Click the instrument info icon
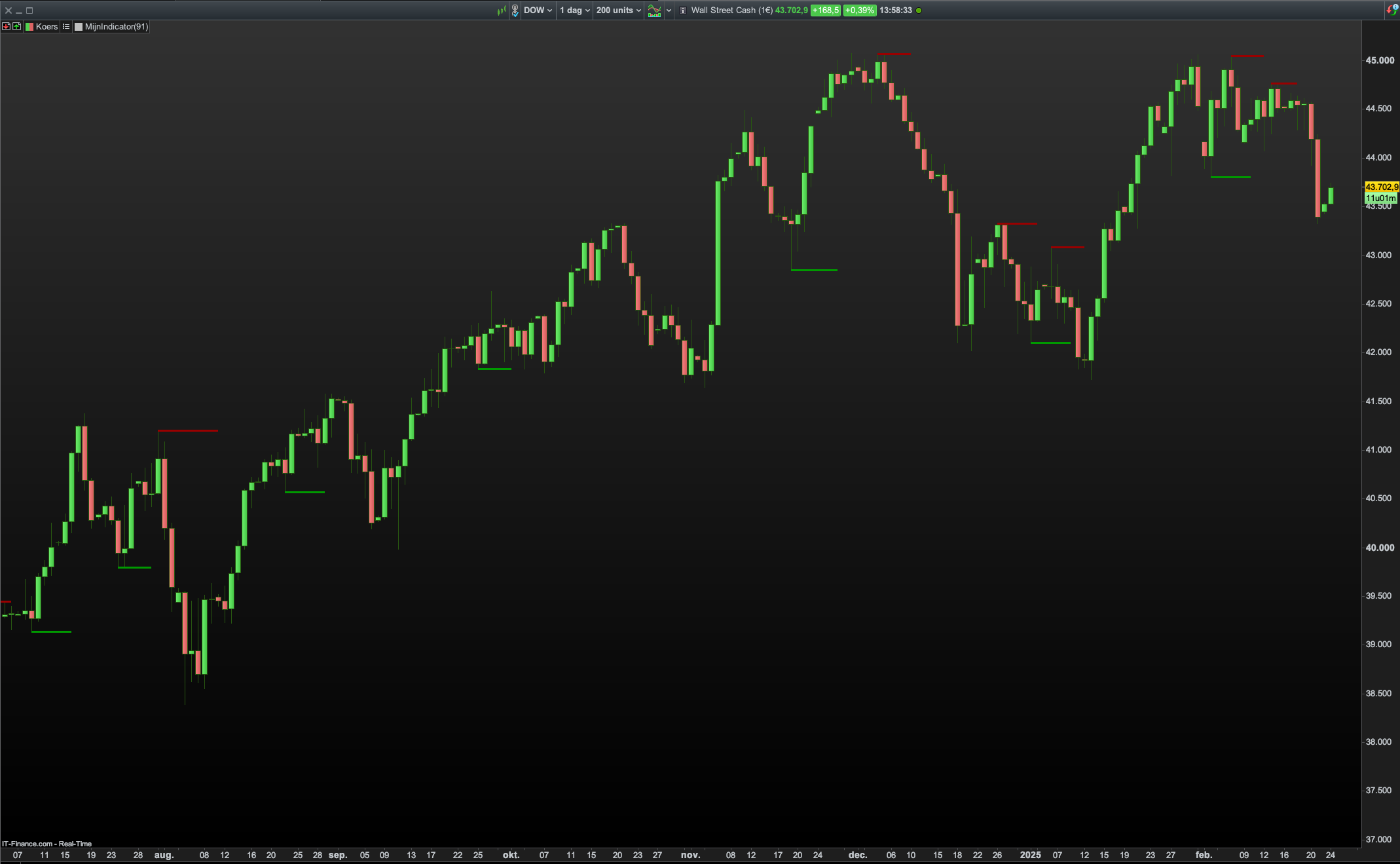 [682, 10]
